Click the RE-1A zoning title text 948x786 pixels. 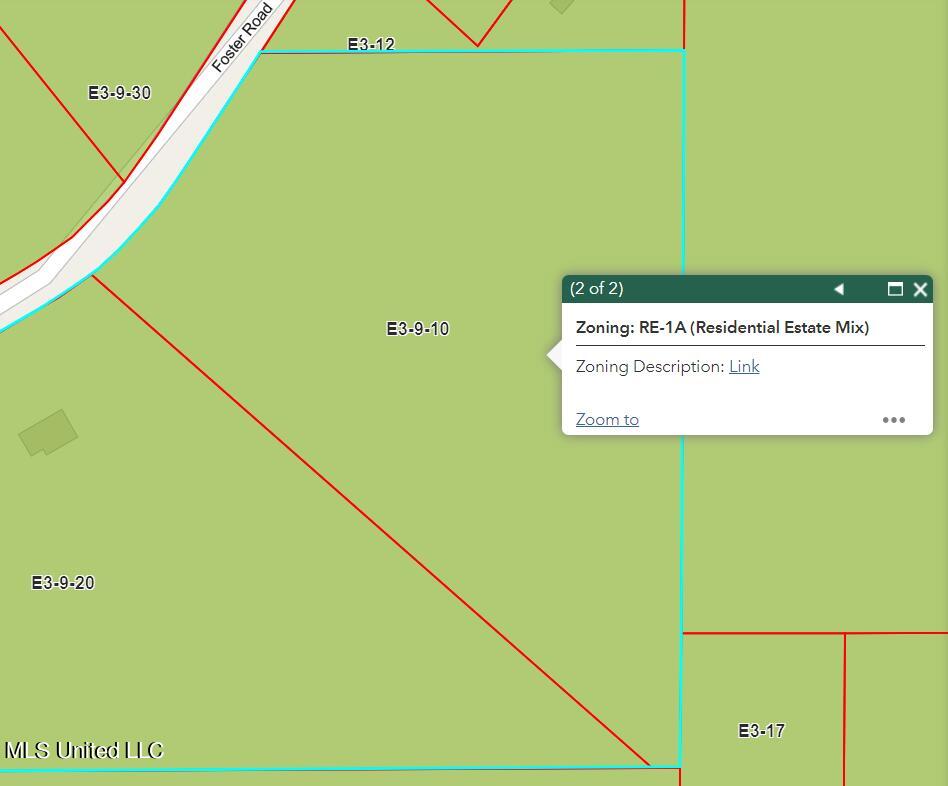(x=722, y=328)
